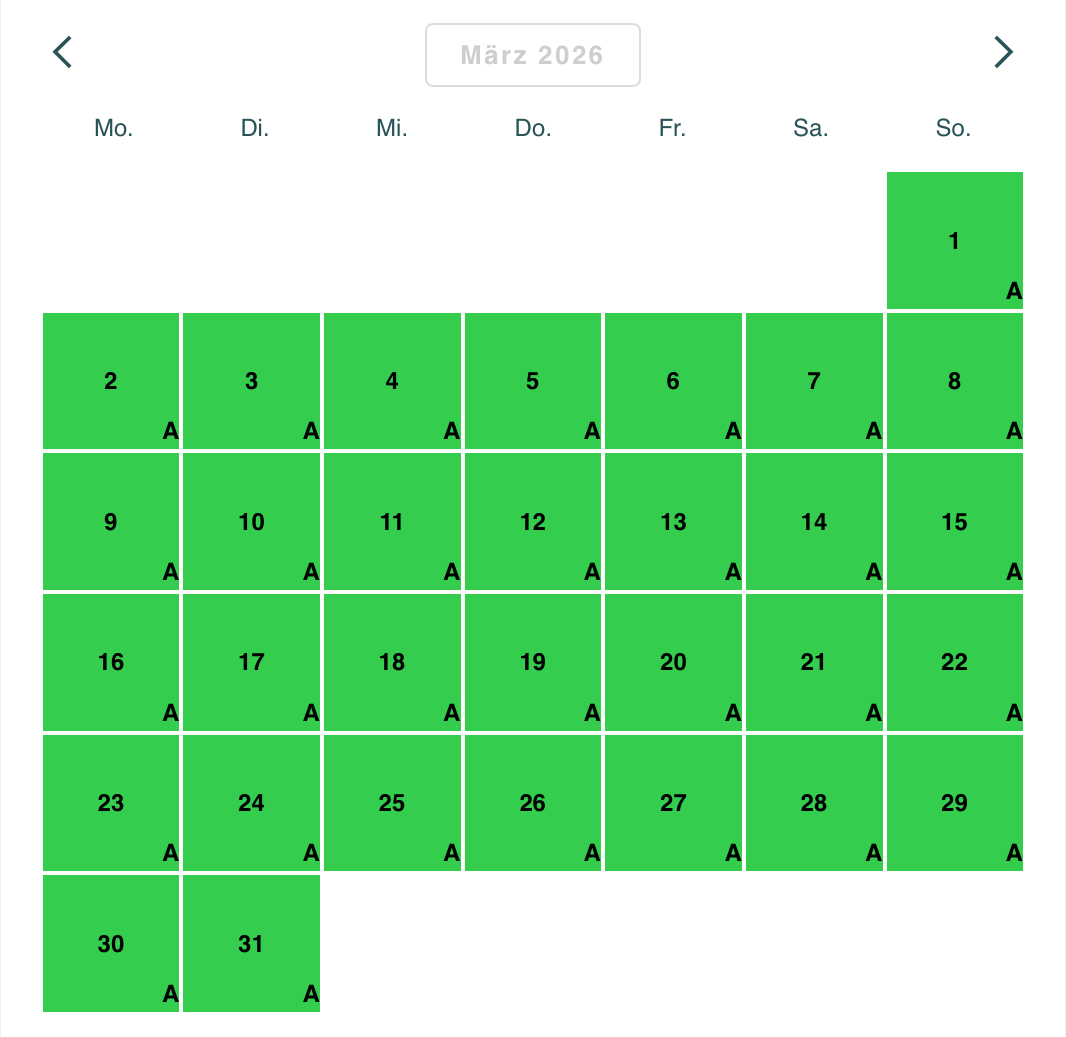Select day 2 in the calendar
Image resolution: width=1066 pixels, height=1037 pixels.
111,381
